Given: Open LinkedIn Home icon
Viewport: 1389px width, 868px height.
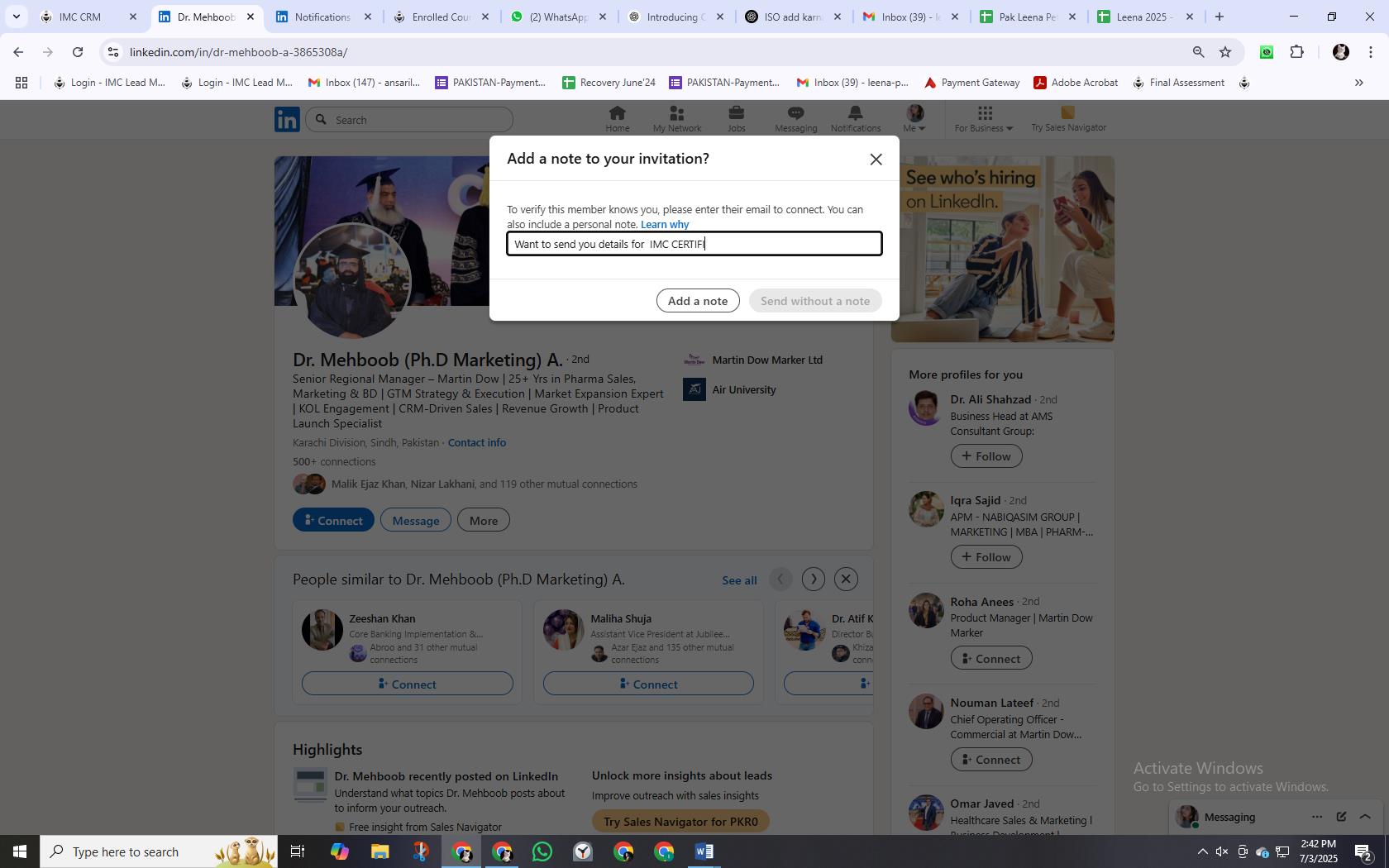Looking at the screenshot, I should click(x=617, y=119).
